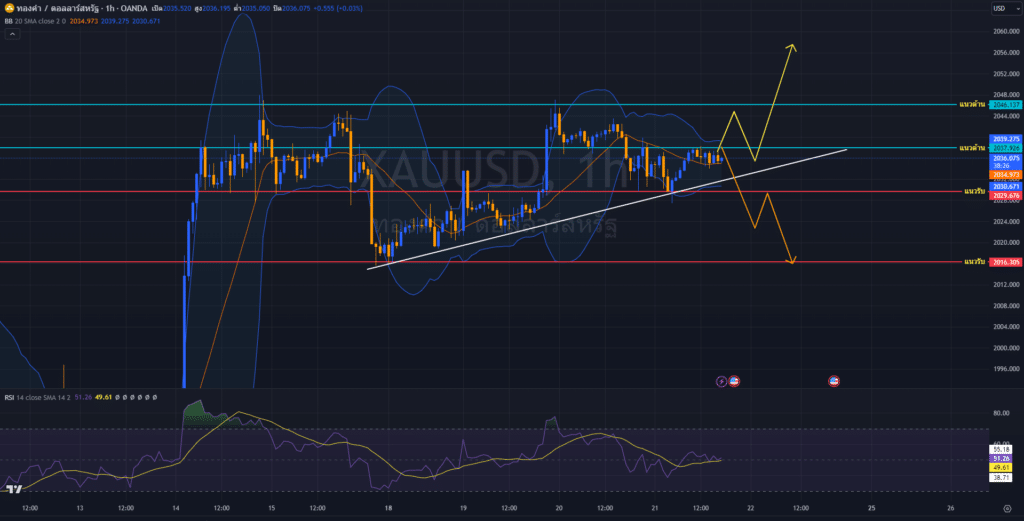Open the TradingView logo at bottom left
Image resolution: width=1024 pixels, height=521 pixels.
click(14, 489)
